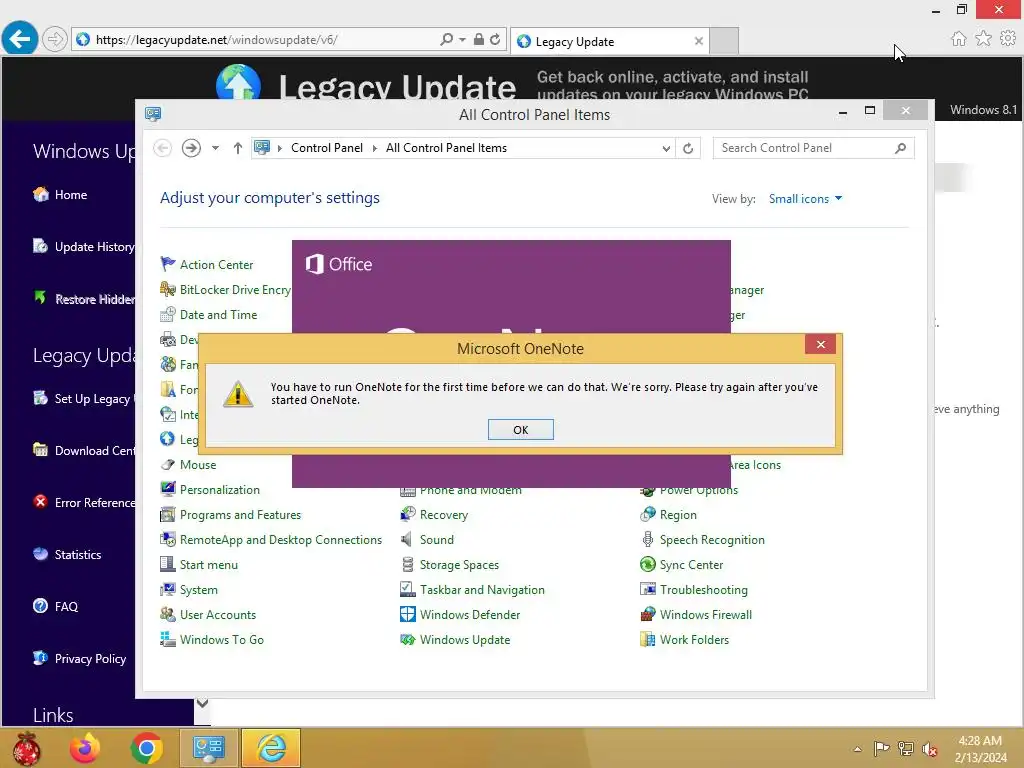This screenshot has width=1024, height=768.
Task: Open the Troubleshooting link
Action: click(x=703, y=590)
